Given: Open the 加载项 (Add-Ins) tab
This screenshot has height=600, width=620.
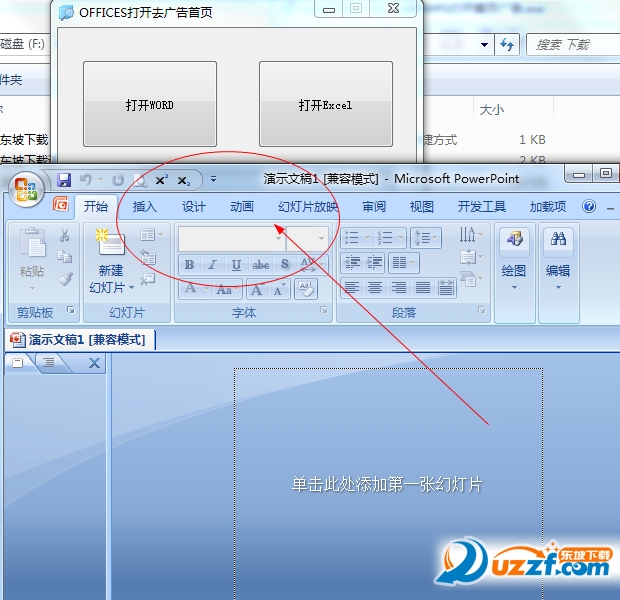Looking at the screenshot, I should point(548,206).
